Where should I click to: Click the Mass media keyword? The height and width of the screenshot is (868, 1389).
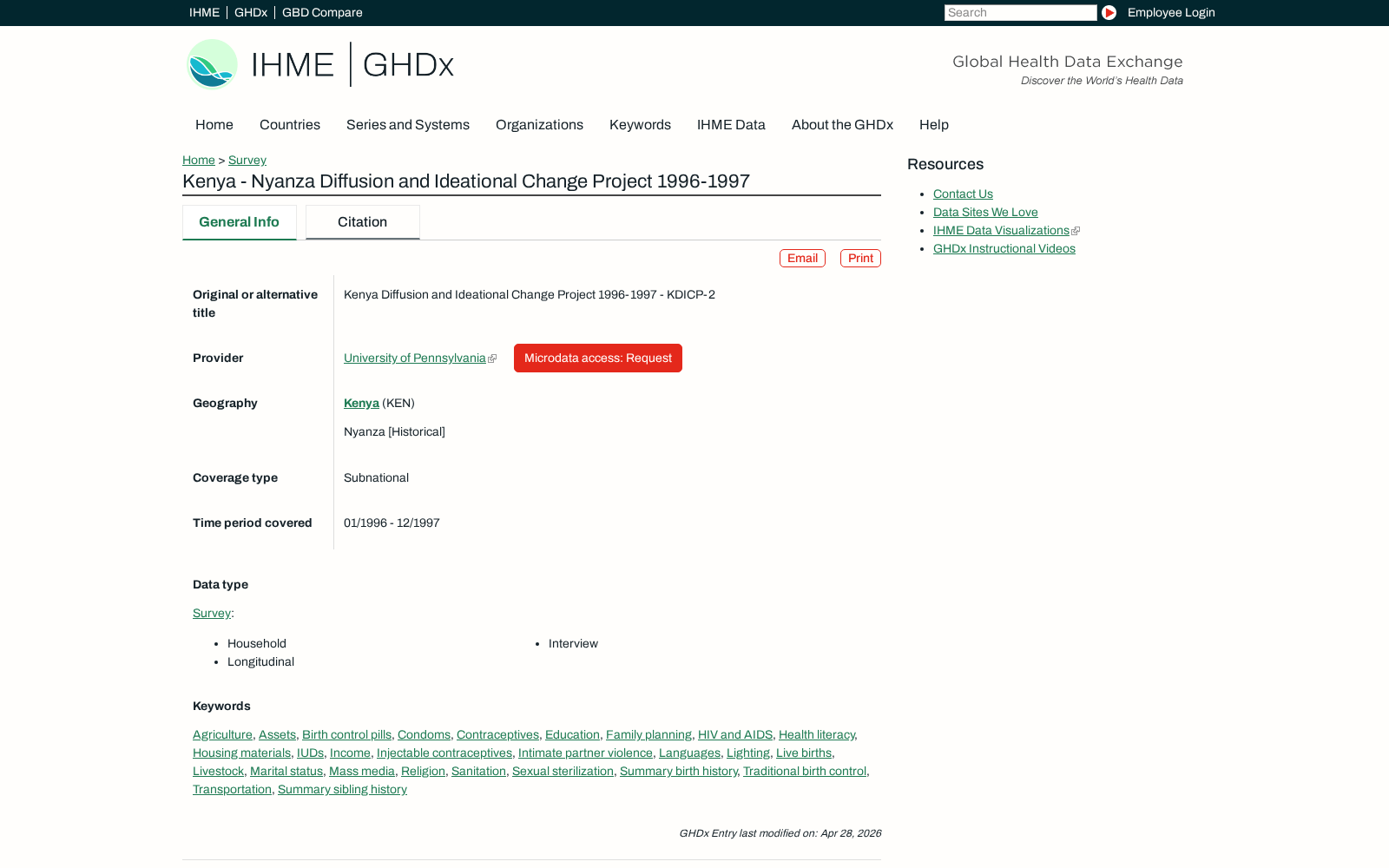pyautogui.click(x=362, y=771)
